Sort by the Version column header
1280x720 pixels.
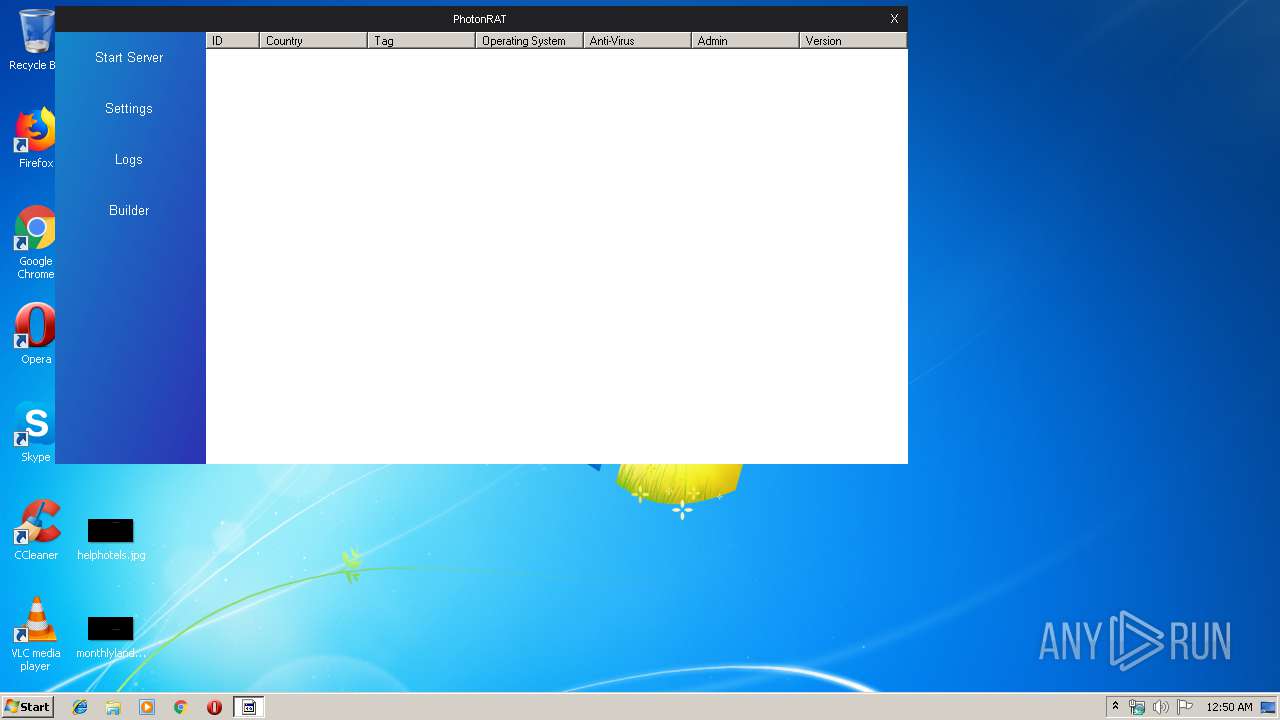pos(853,40)
